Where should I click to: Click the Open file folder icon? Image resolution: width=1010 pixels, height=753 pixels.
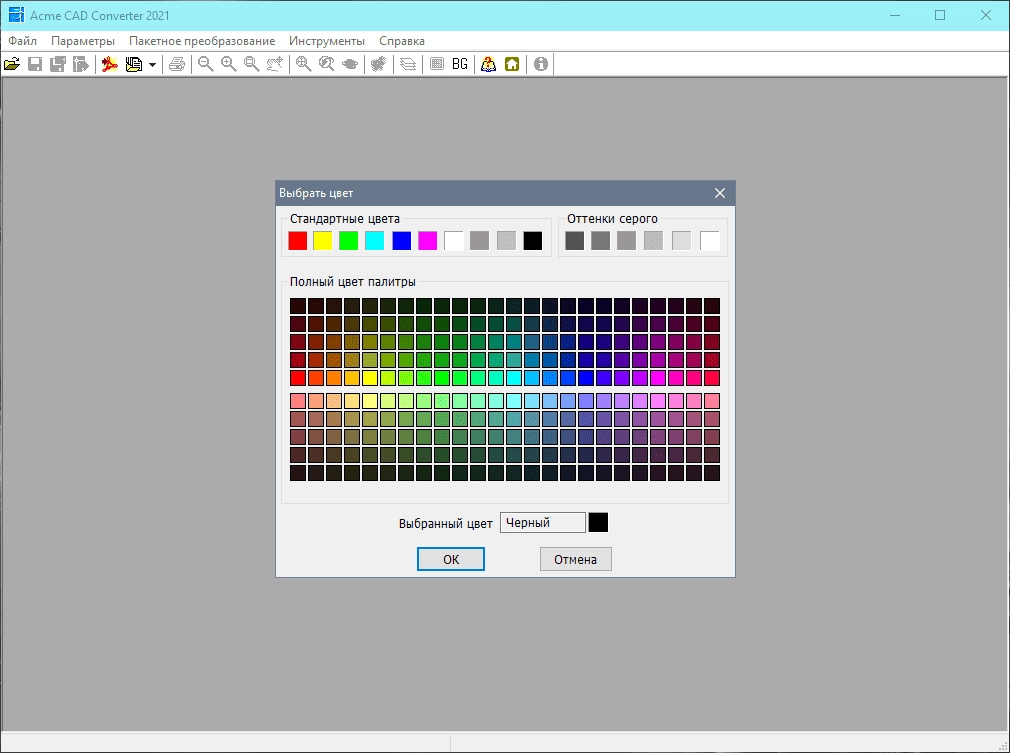(x=12, y=64)
